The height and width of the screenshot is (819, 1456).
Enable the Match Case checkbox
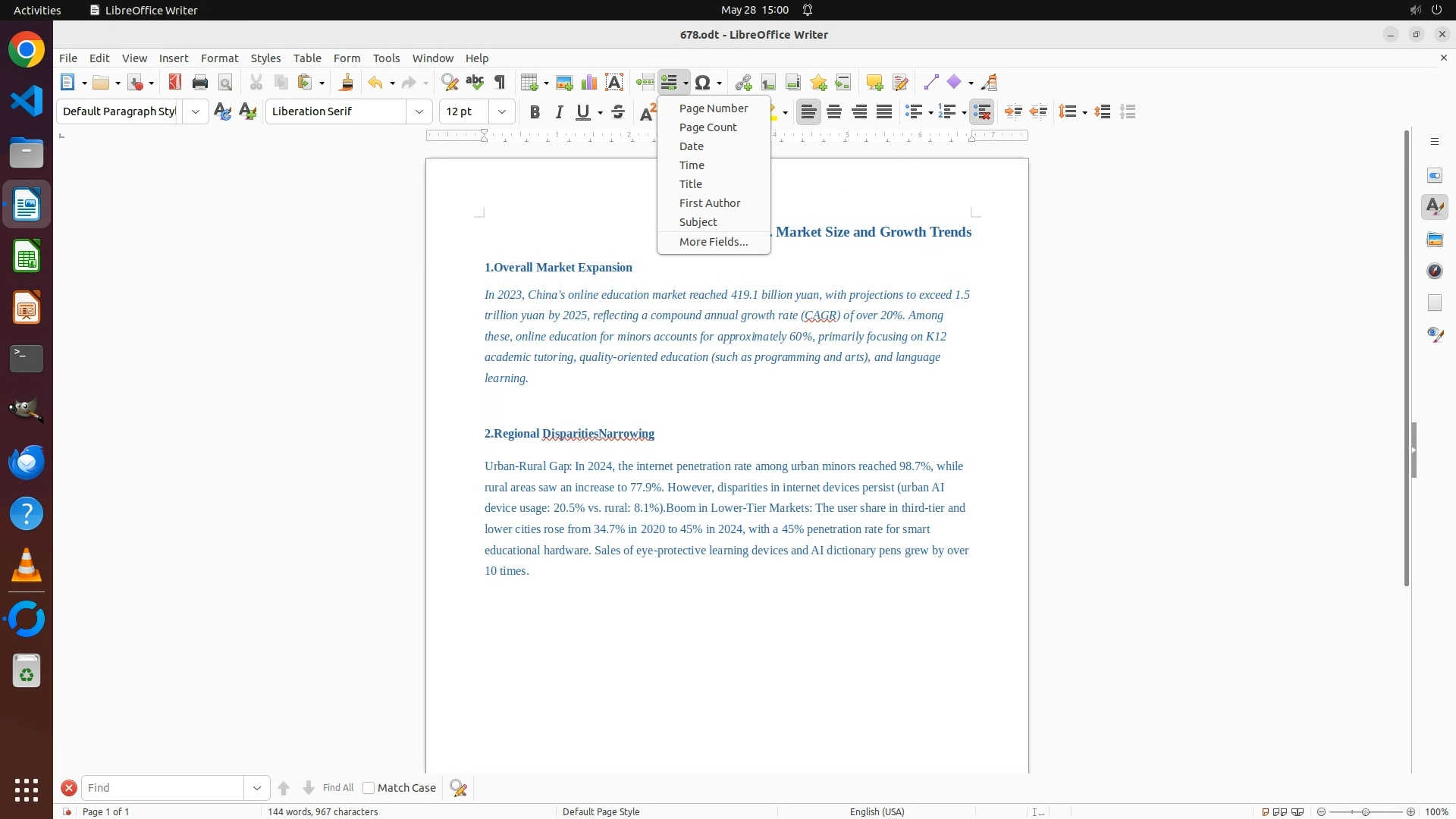(369, 788)
